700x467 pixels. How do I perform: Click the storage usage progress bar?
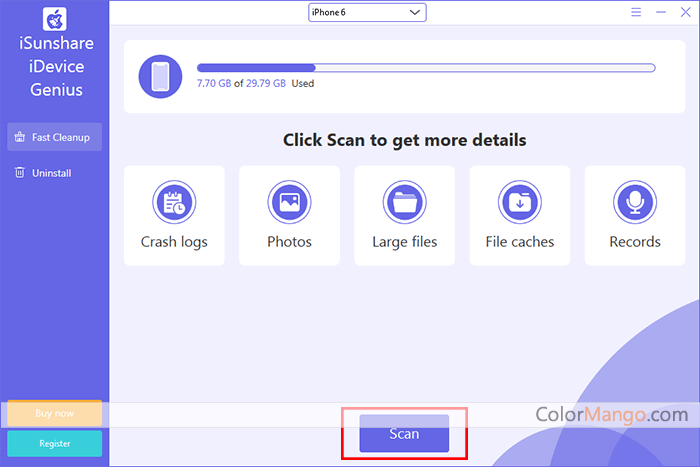(426, 68)
